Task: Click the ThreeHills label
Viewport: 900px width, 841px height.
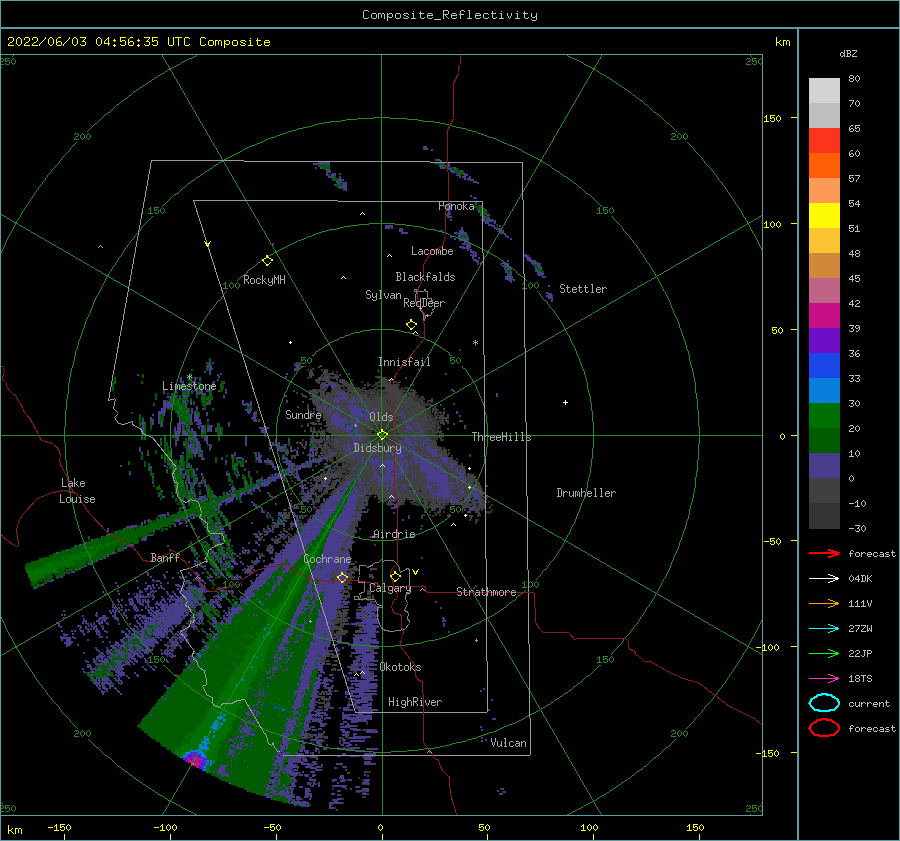Action: (502, 437)
